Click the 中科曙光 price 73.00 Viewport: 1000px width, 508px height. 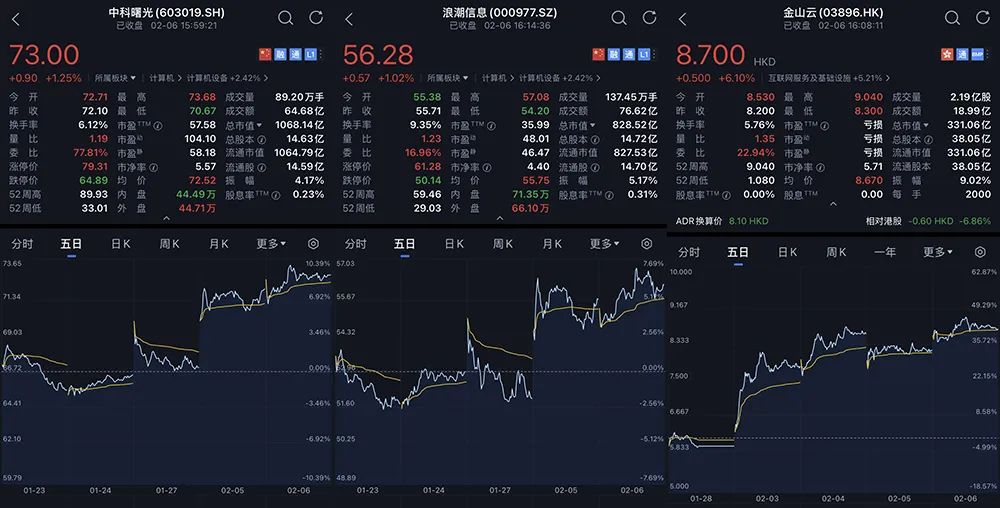pos(44,55)
